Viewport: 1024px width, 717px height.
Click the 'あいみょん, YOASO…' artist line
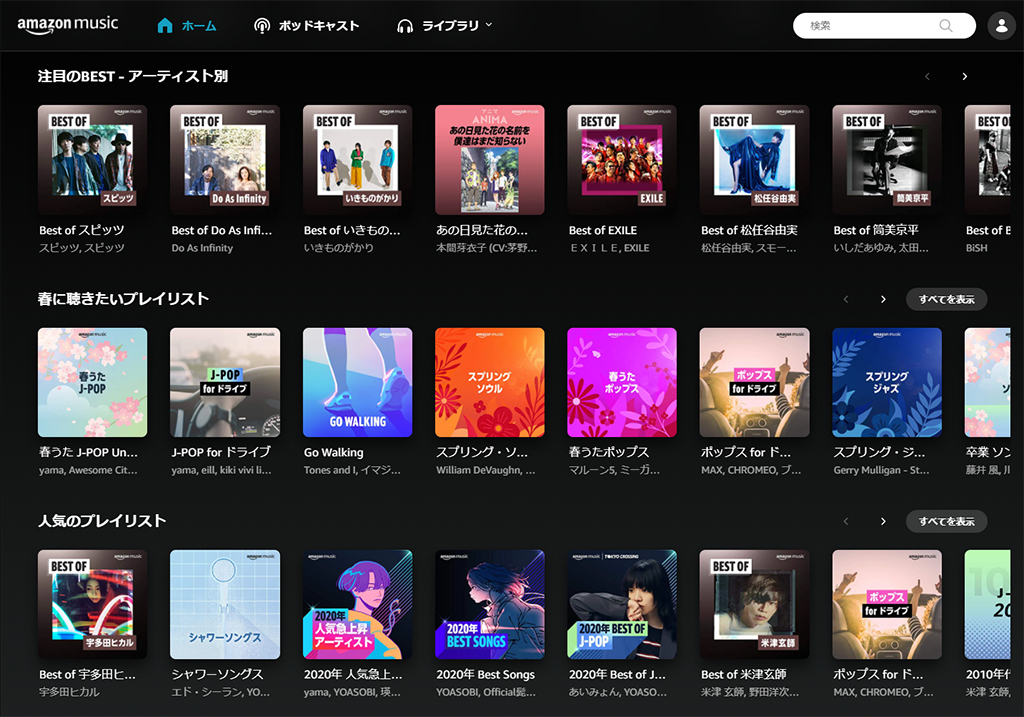(x=618, y=692)
